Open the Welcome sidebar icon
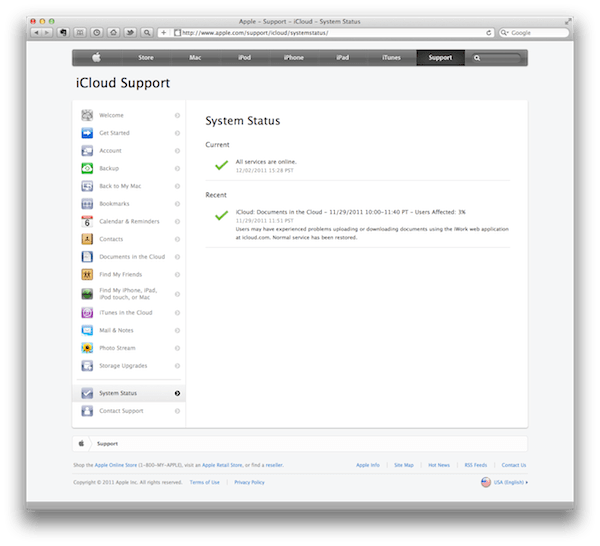600x546 pixels. pyautogui.click(x=87, y=115)
